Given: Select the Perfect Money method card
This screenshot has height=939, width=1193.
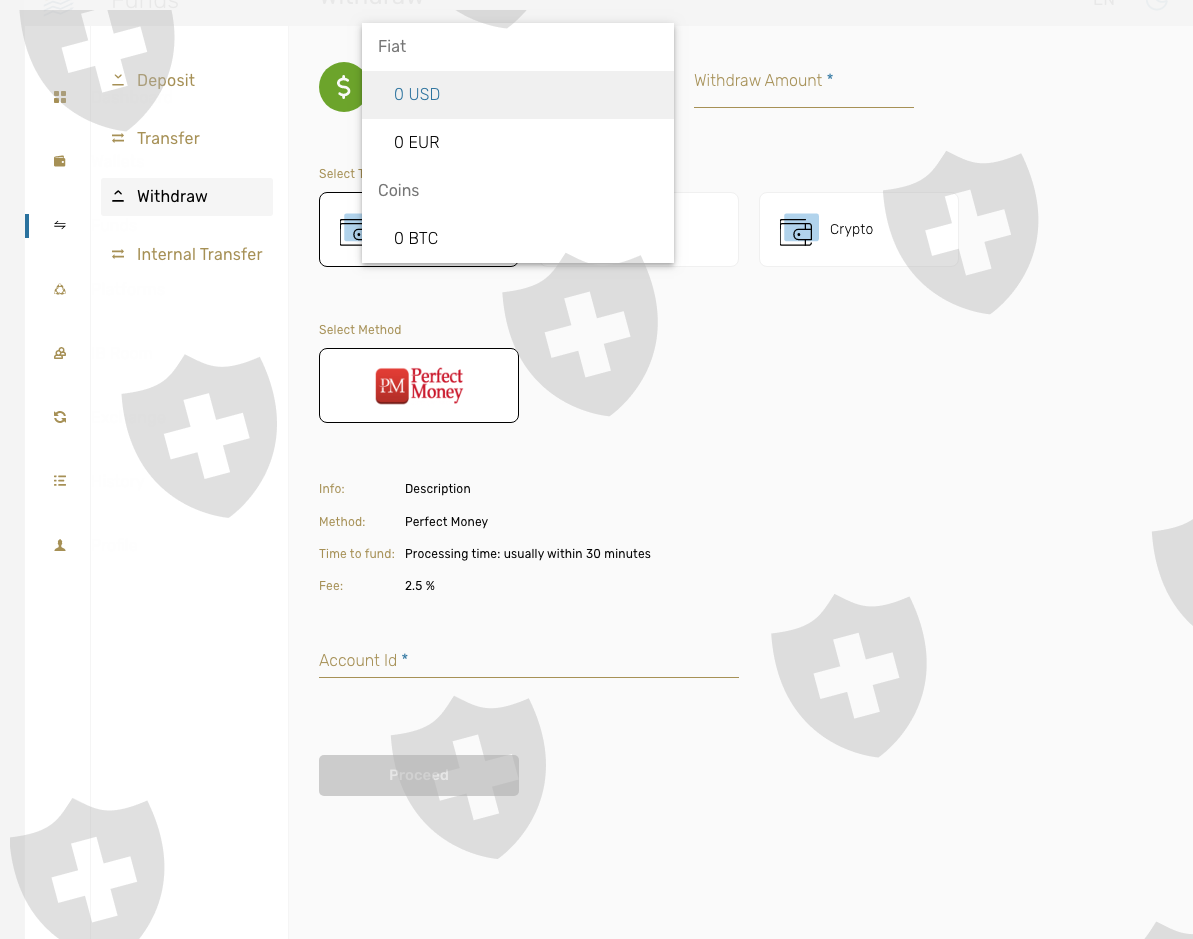Looking at the screenshot, I should [418, 385].
